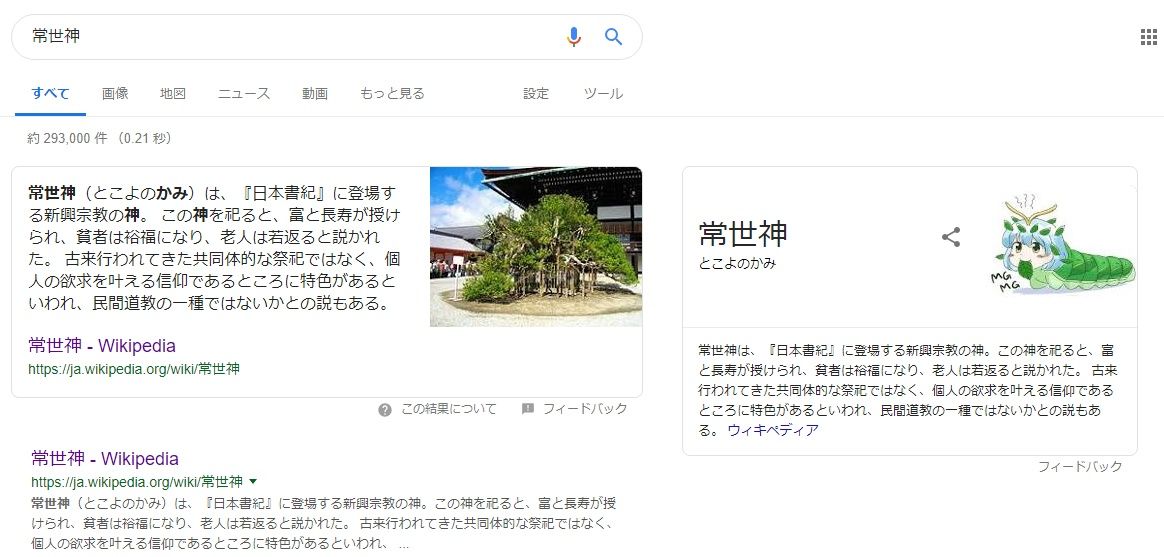This screenshot has height=557, width=1164.
Task: Open the もっと見る menu
Action: (x=392, y=94)
